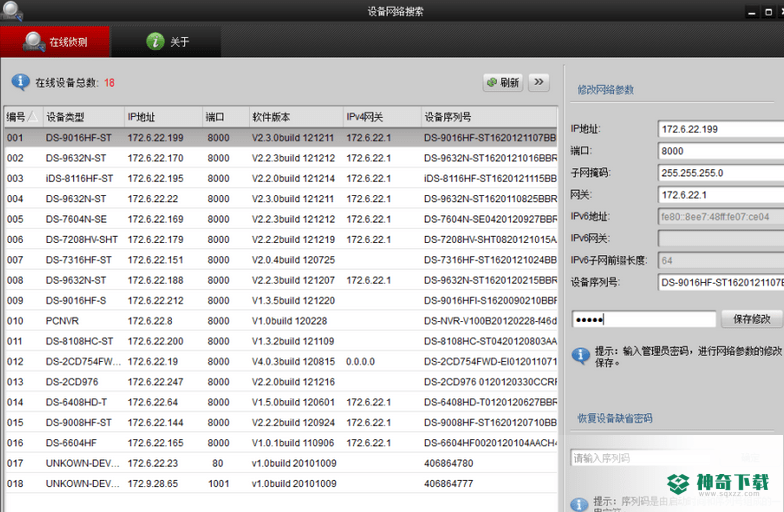
Task: Select row 013 DS-2CD976
Action: pos(281,382)
